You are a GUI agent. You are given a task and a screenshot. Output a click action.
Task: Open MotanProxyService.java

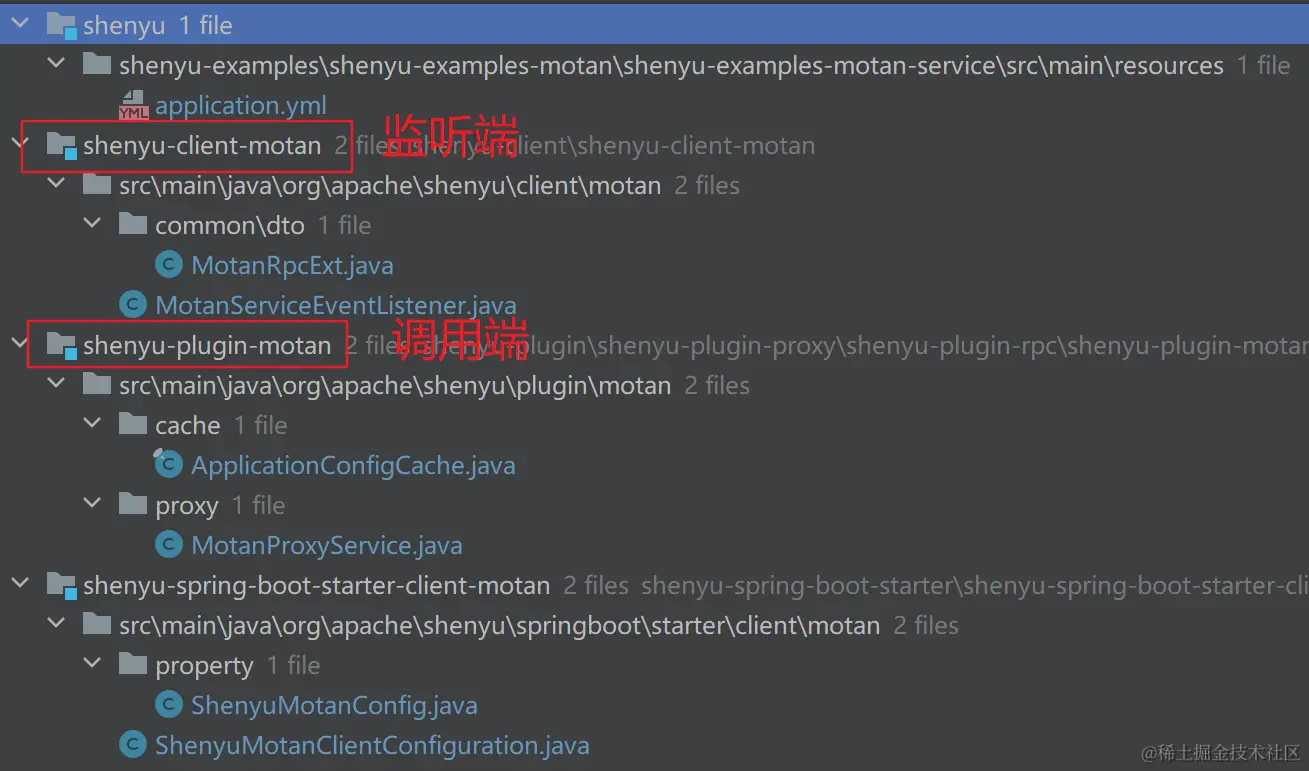pyautogui.click(x=327, y=546)
